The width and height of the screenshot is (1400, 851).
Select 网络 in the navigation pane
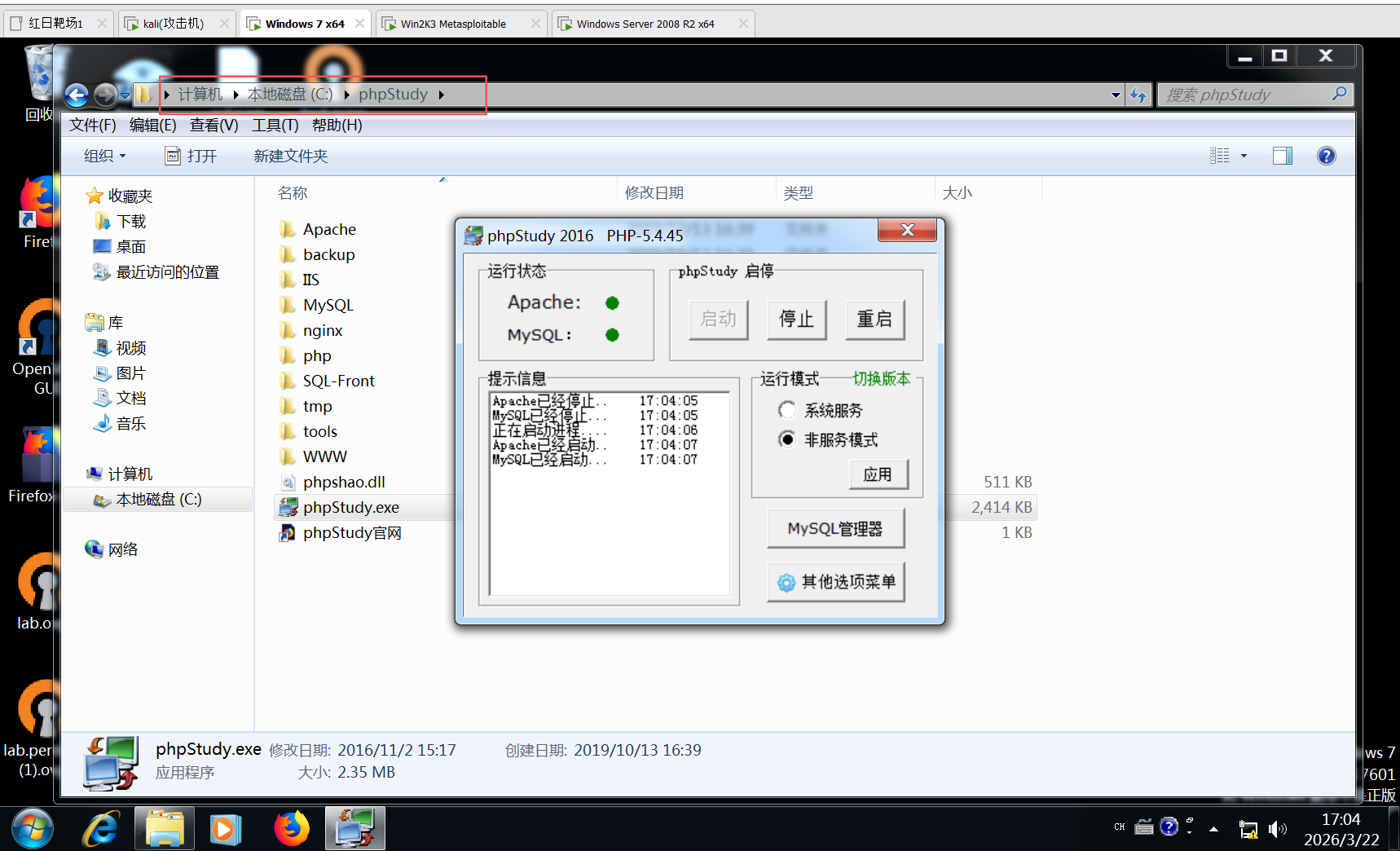pyautogui.click(x=123, y=549)
